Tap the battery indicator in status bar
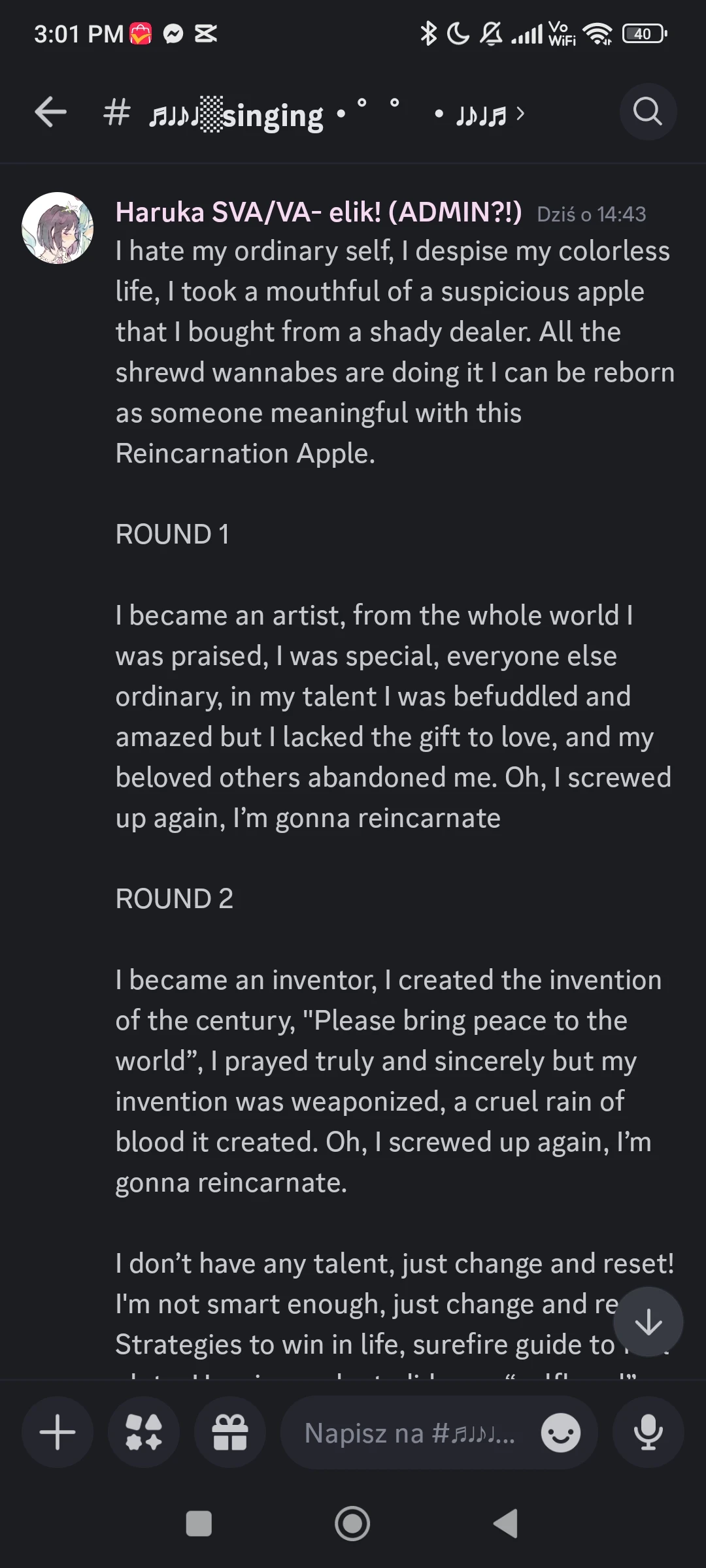 click(644, 34)
